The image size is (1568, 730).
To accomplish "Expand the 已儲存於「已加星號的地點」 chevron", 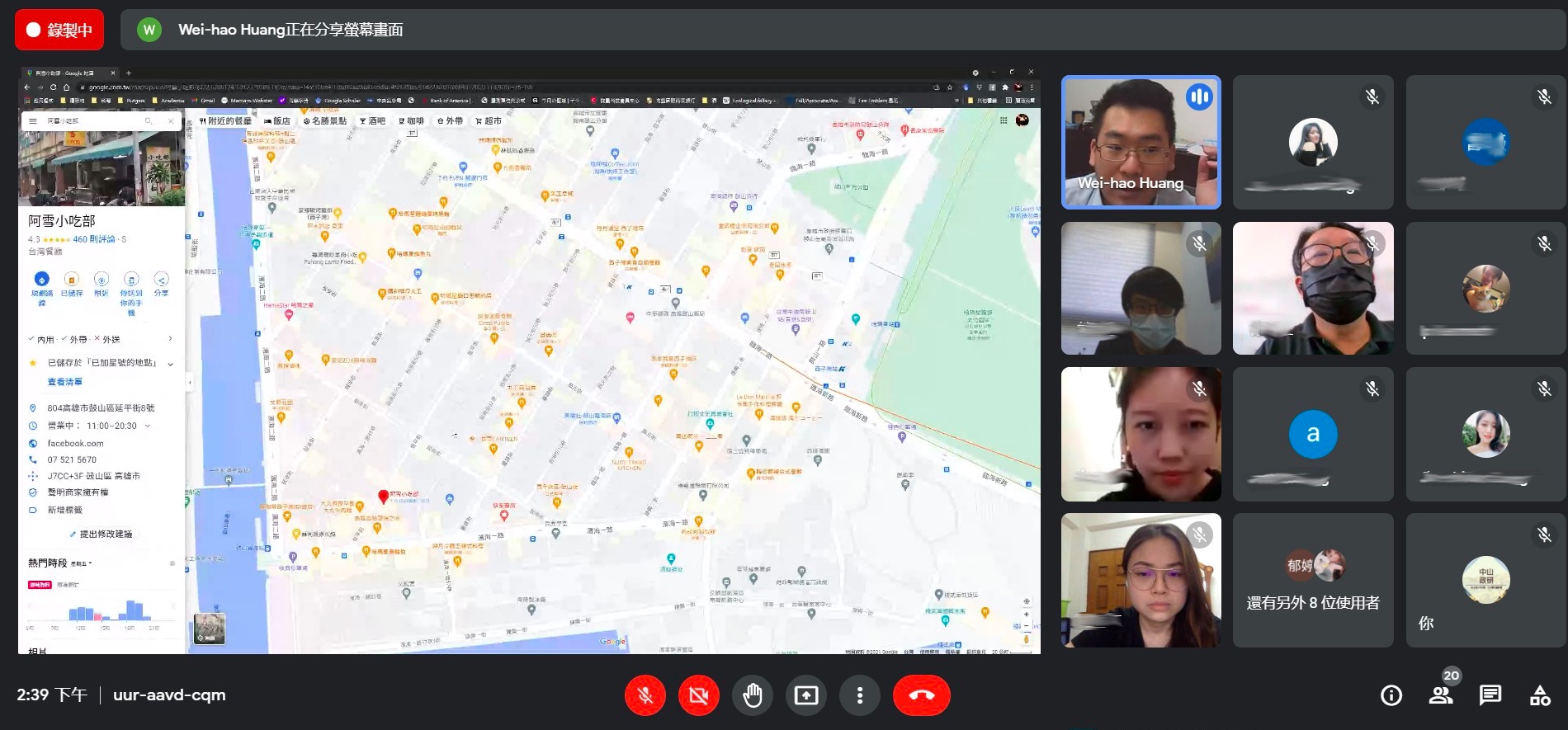I will click(171, 364).
